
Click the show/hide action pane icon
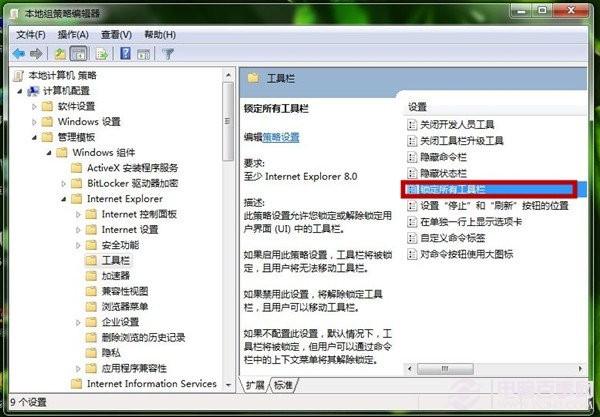tap(143, 54)
